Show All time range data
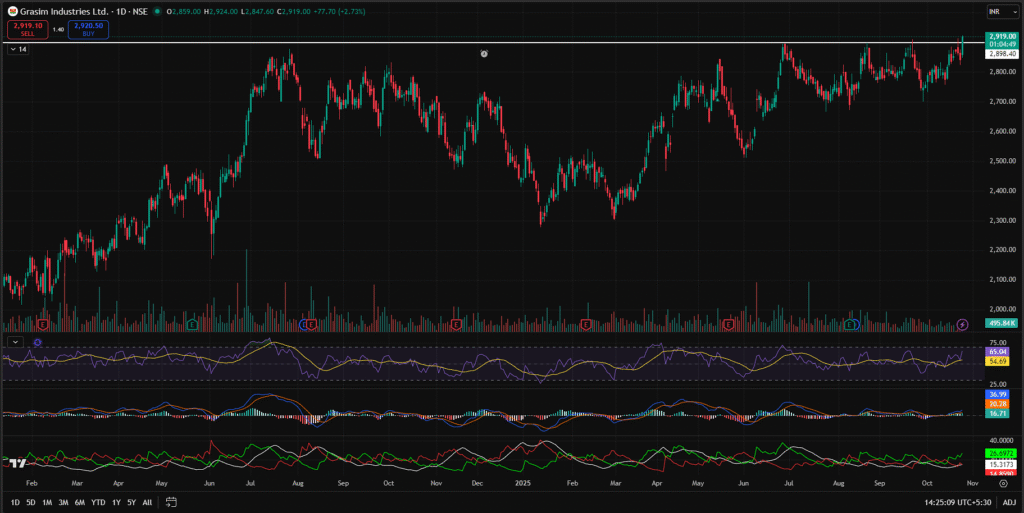The height and width of the screenshot is (513, 1024). [x=148, y=502]
